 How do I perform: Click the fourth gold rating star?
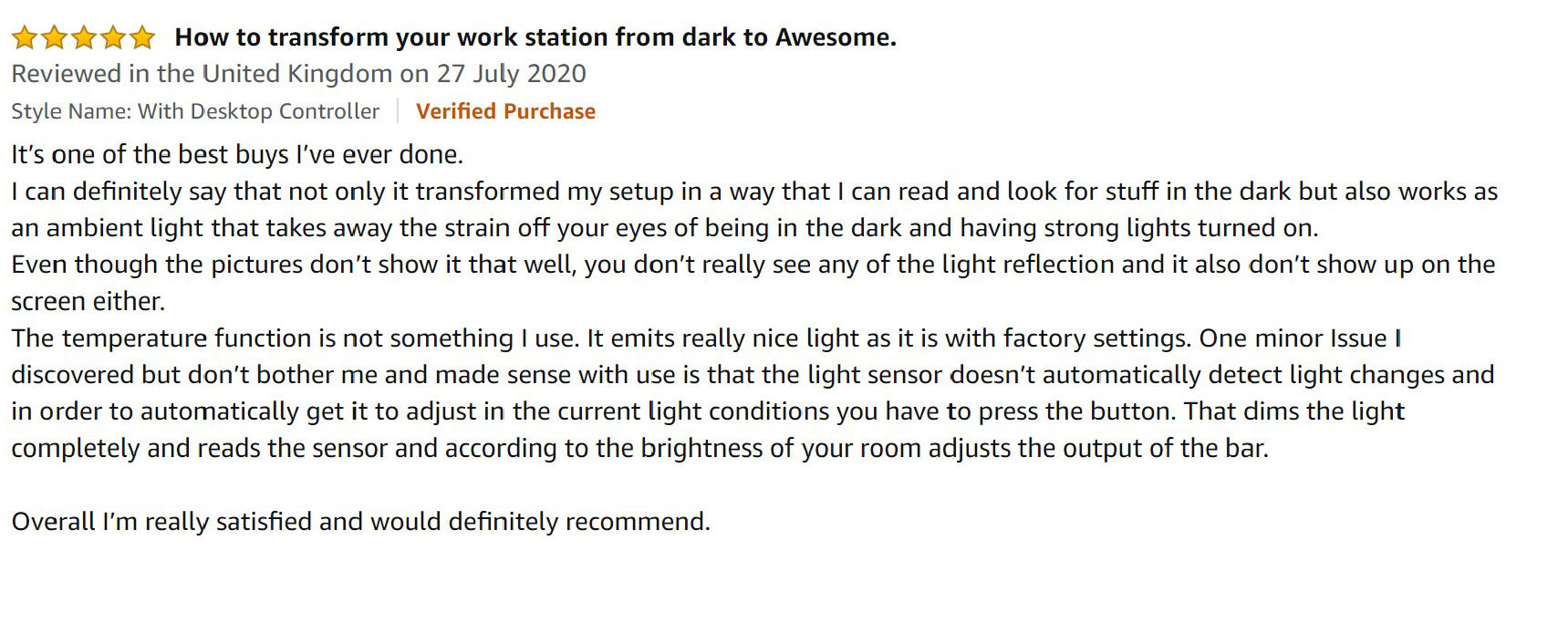(x=113, y=37)
